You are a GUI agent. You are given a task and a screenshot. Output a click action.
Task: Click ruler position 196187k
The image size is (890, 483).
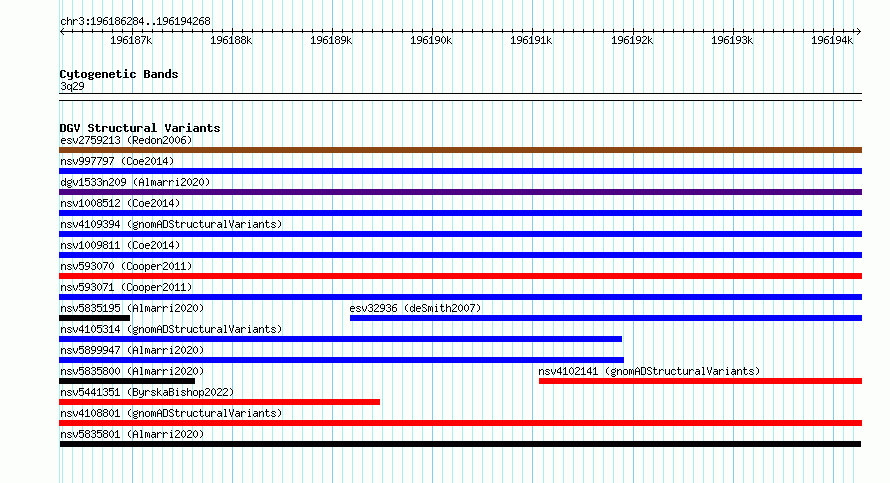131,40
